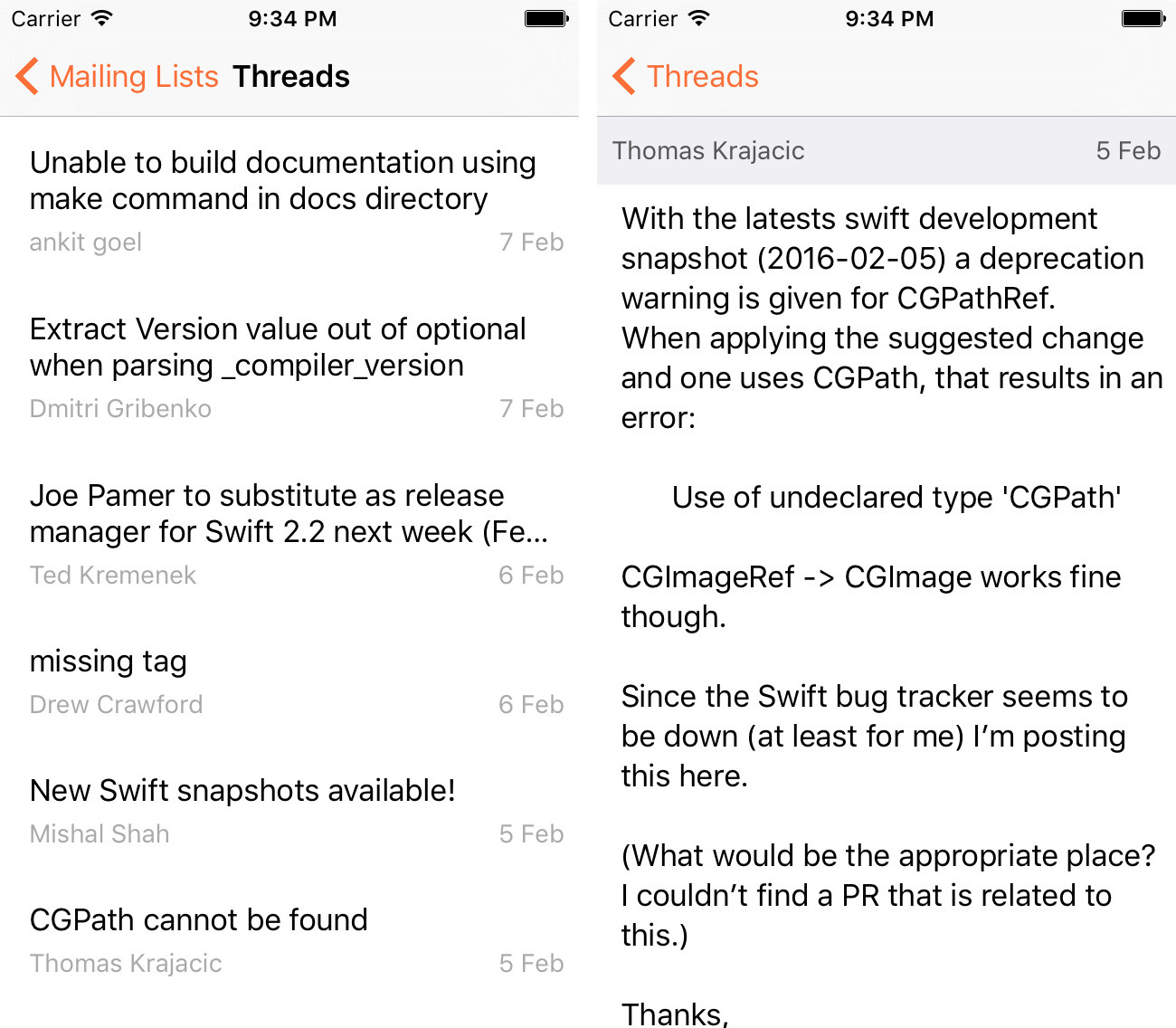Open the Extract Version value thread
This screenshot has height=1028, width=1176.
coord(278,347)
